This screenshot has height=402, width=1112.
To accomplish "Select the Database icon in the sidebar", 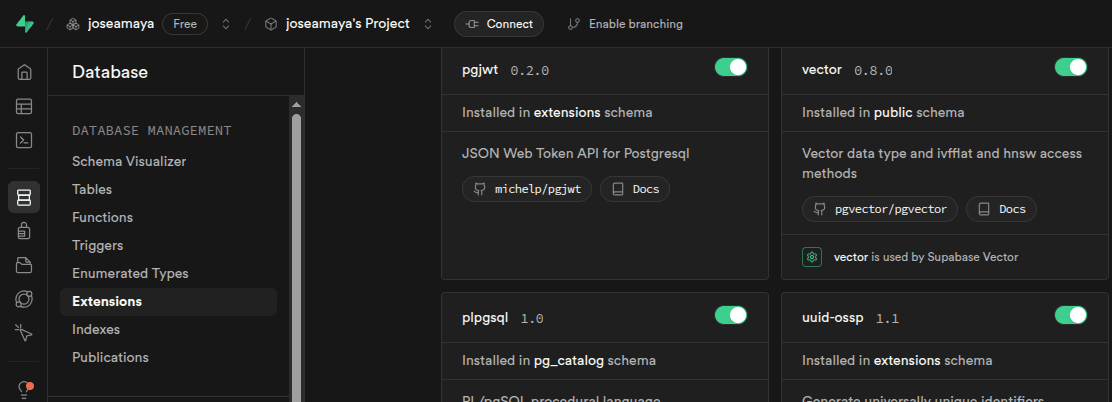I will [x=24, y=197].
